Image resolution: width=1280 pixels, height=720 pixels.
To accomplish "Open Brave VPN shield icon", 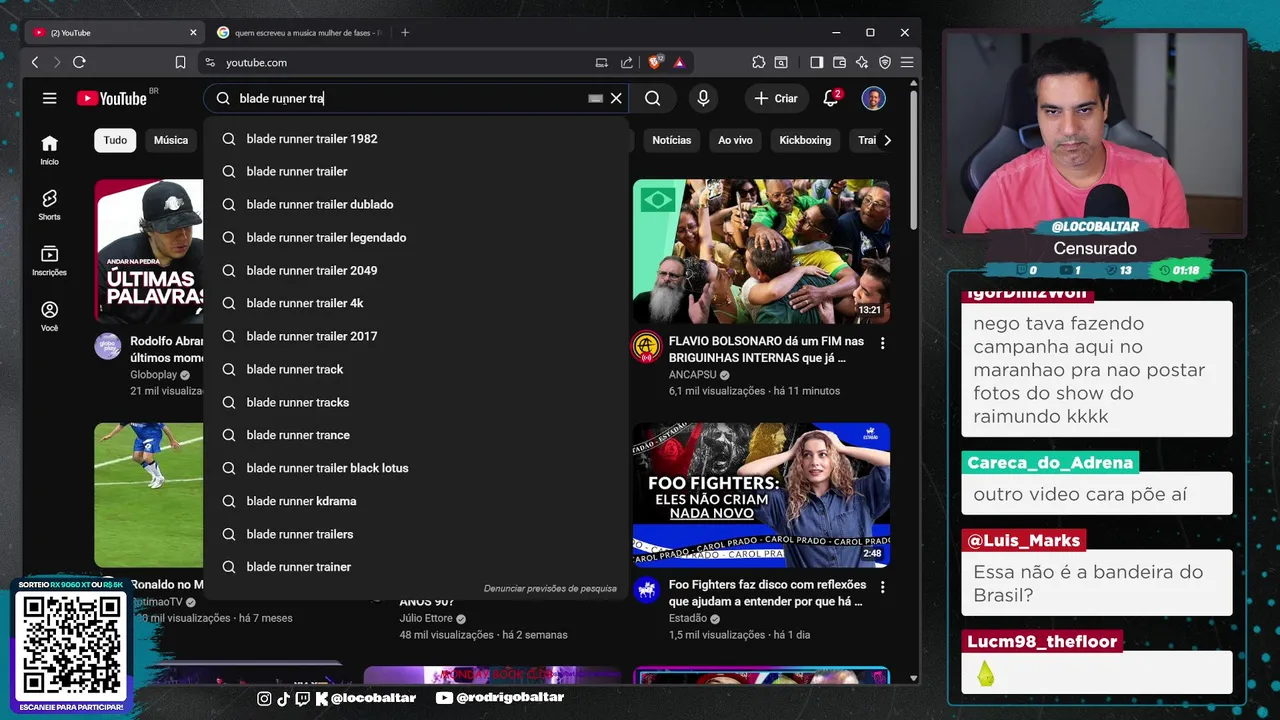I will point(885,62).
